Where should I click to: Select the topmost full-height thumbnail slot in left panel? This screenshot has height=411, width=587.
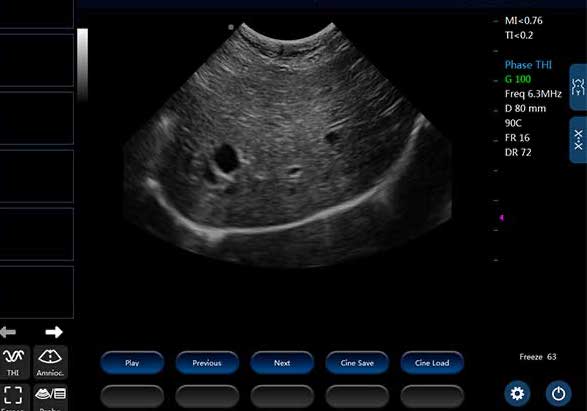tap(37, 60)
